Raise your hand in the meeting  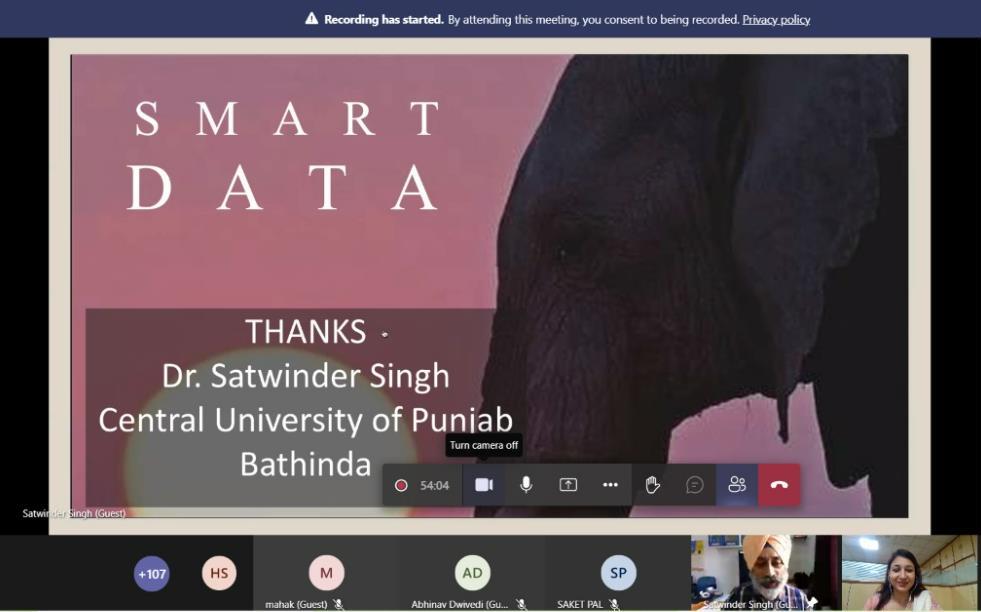(652, 485)
